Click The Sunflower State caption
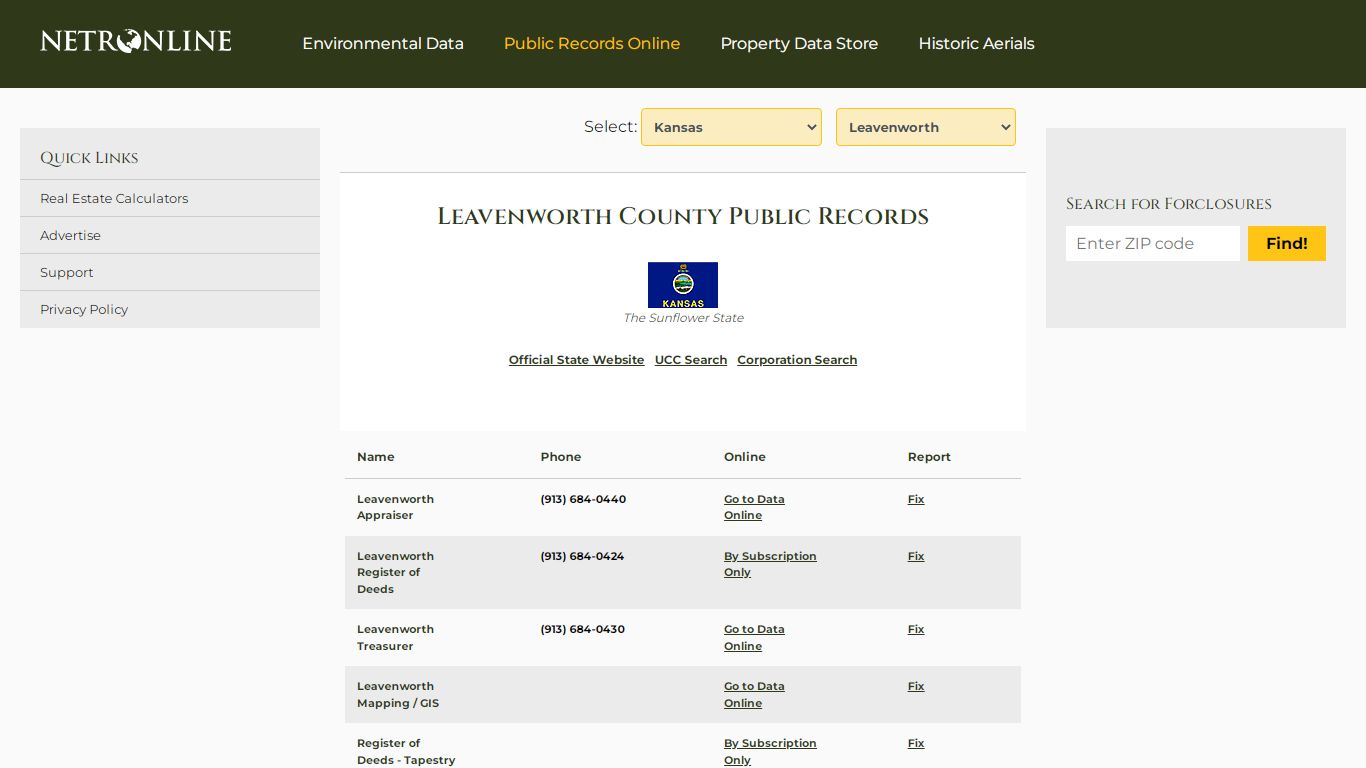This screenshot has width=1366, height=768. 683,318
